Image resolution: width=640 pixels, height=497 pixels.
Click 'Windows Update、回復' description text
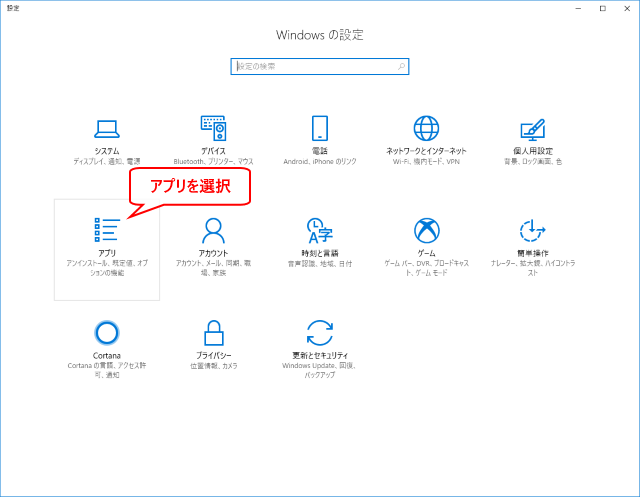tap(320, 370)
